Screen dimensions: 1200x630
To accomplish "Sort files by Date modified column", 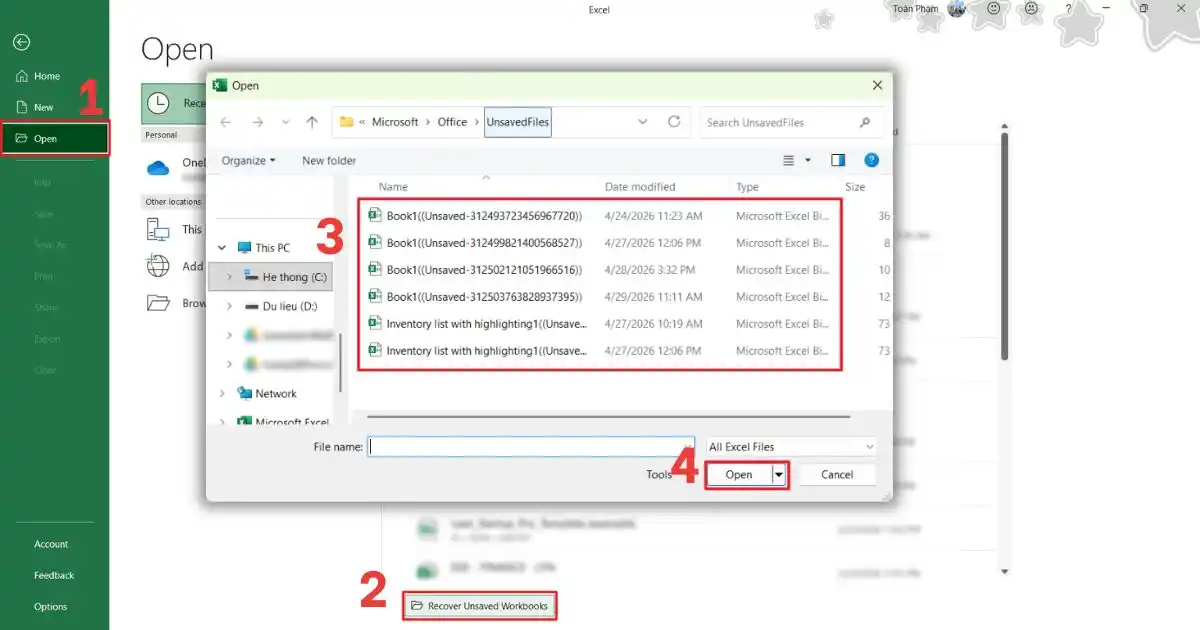I will (x=640, y=187).
